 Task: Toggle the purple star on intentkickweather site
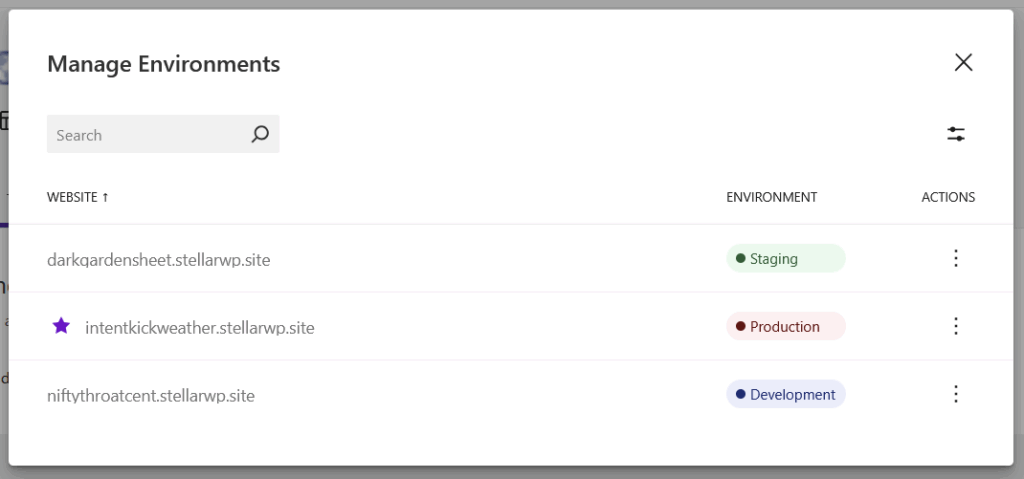tap(61, 326)
